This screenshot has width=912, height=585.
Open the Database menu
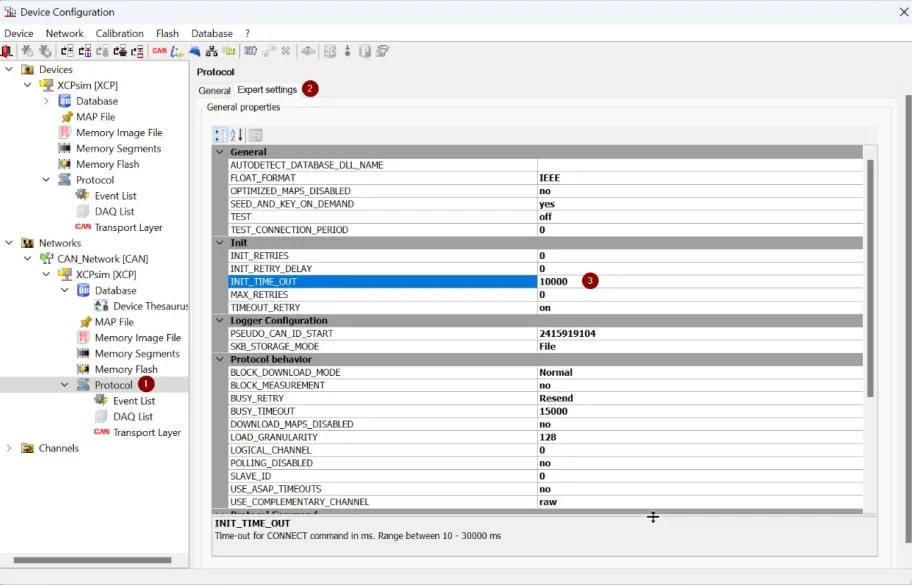212,33
